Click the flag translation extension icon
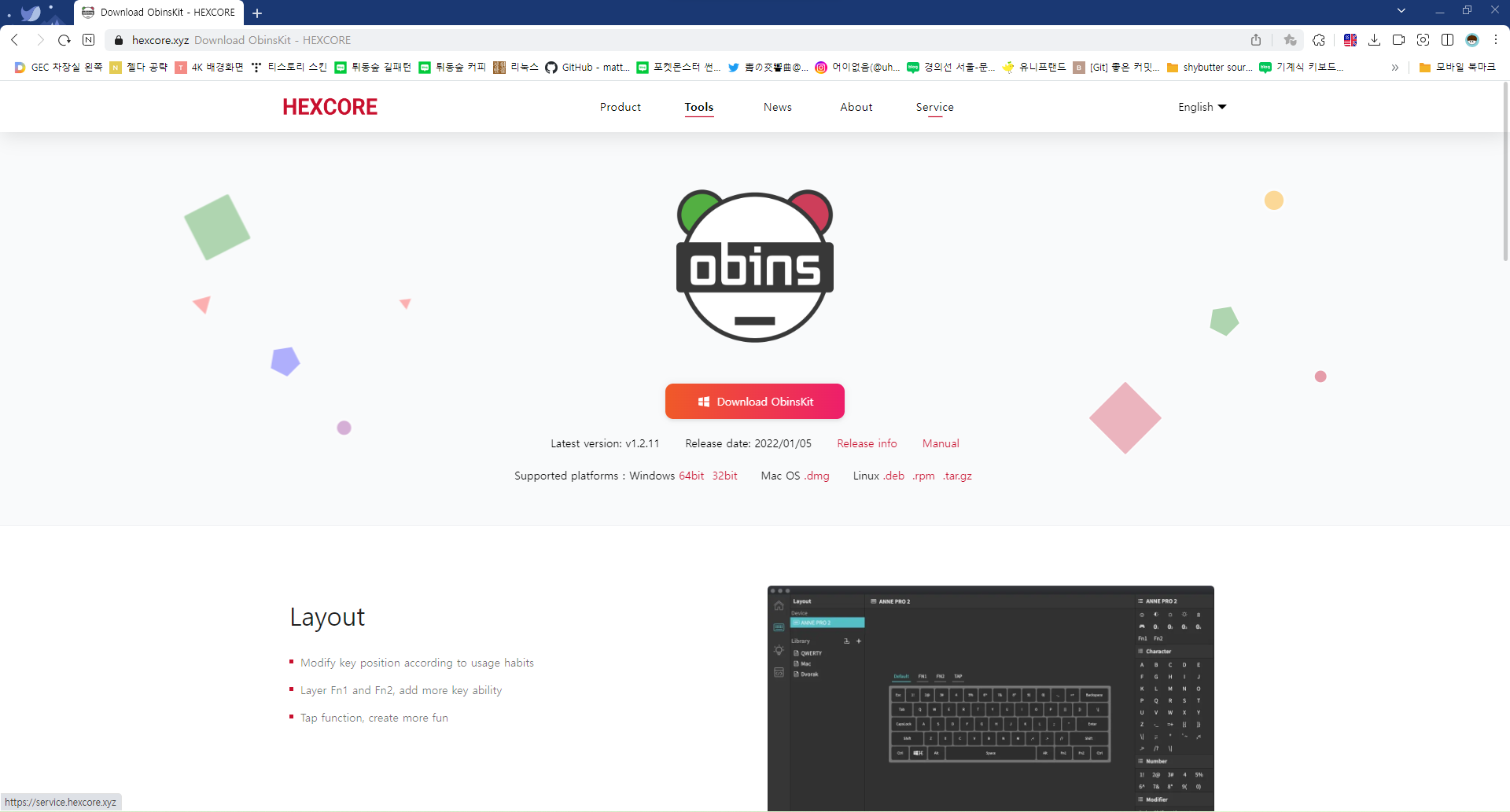 pyautogui.click(x=1350, y=40)
